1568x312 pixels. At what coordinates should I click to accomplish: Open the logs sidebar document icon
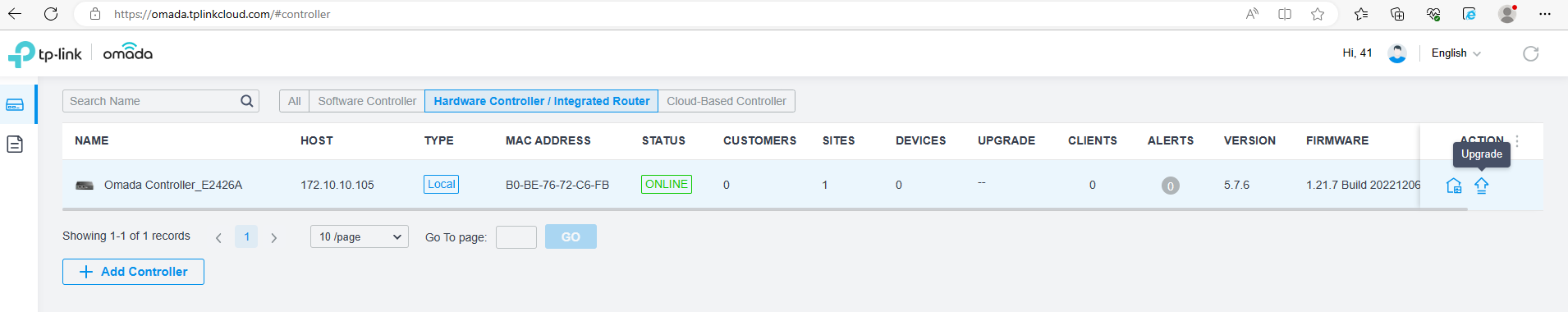click(15, 145)
